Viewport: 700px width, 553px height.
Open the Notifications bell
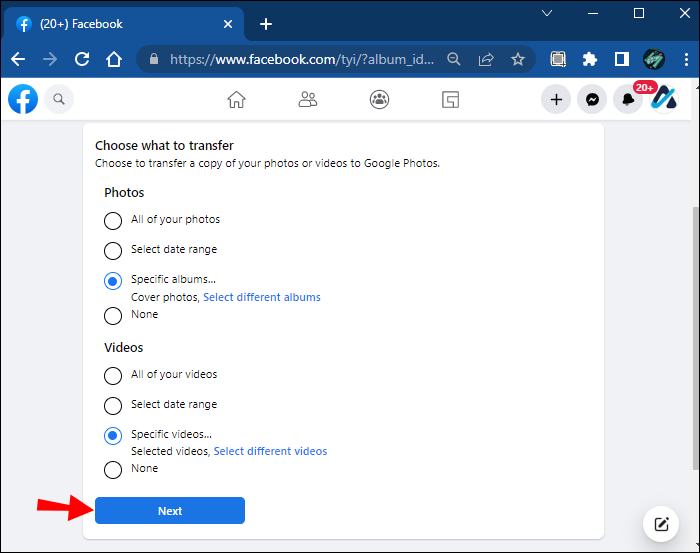click(x=628, y=99)
